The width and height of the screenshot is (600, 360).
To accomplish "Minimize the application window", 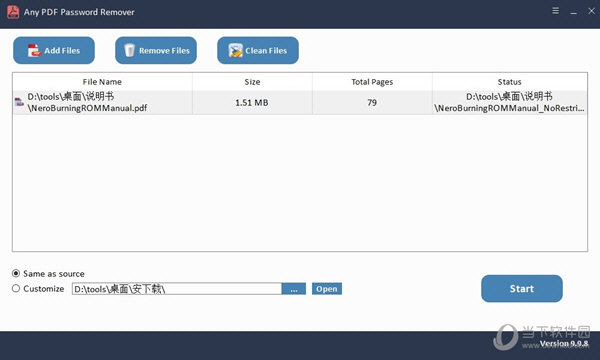I will [574, 12].
